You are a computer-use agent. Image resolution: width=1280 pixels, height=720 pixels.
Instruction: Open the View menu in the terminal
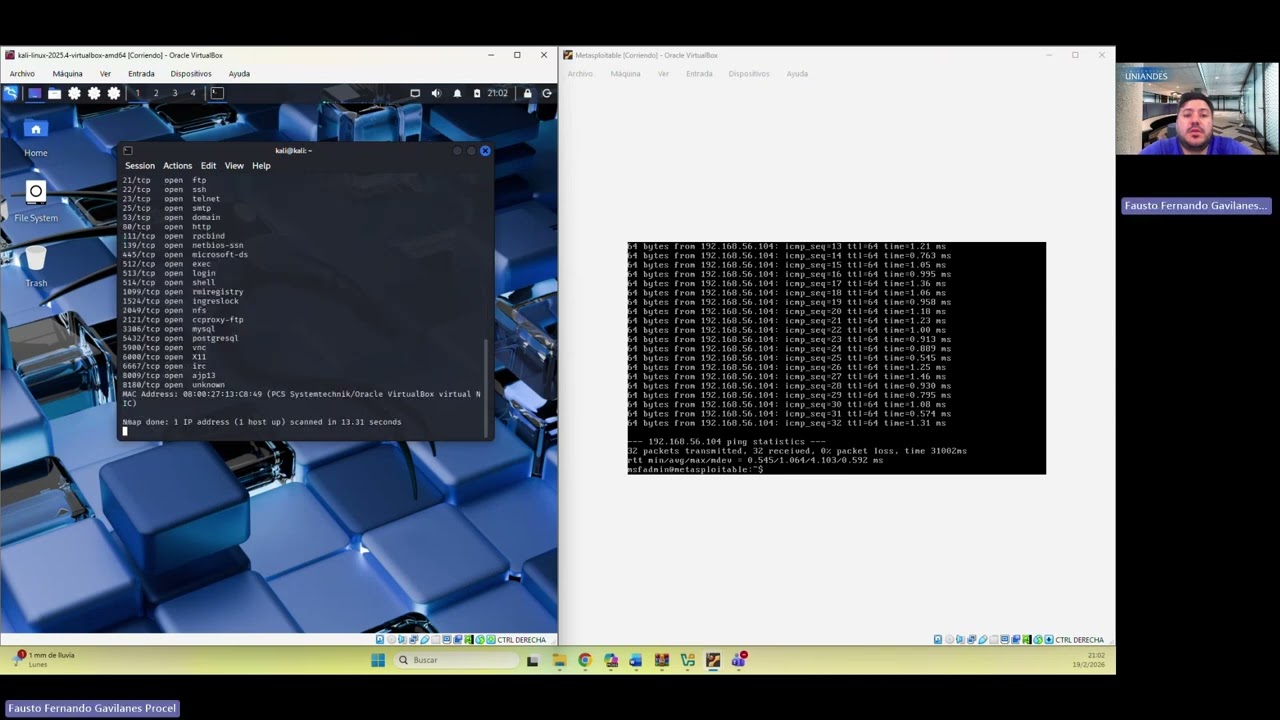(234, 166)
